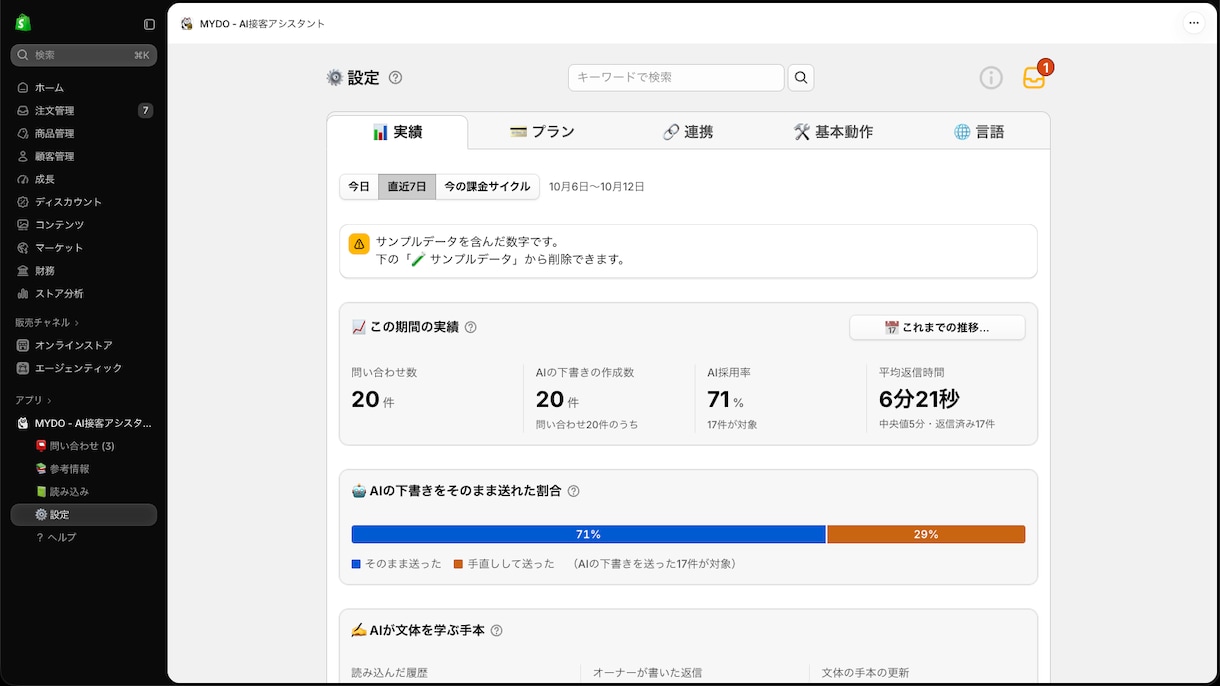
Task: Open 参考情報 in the sidebar
Action: [x=84, y=469]
